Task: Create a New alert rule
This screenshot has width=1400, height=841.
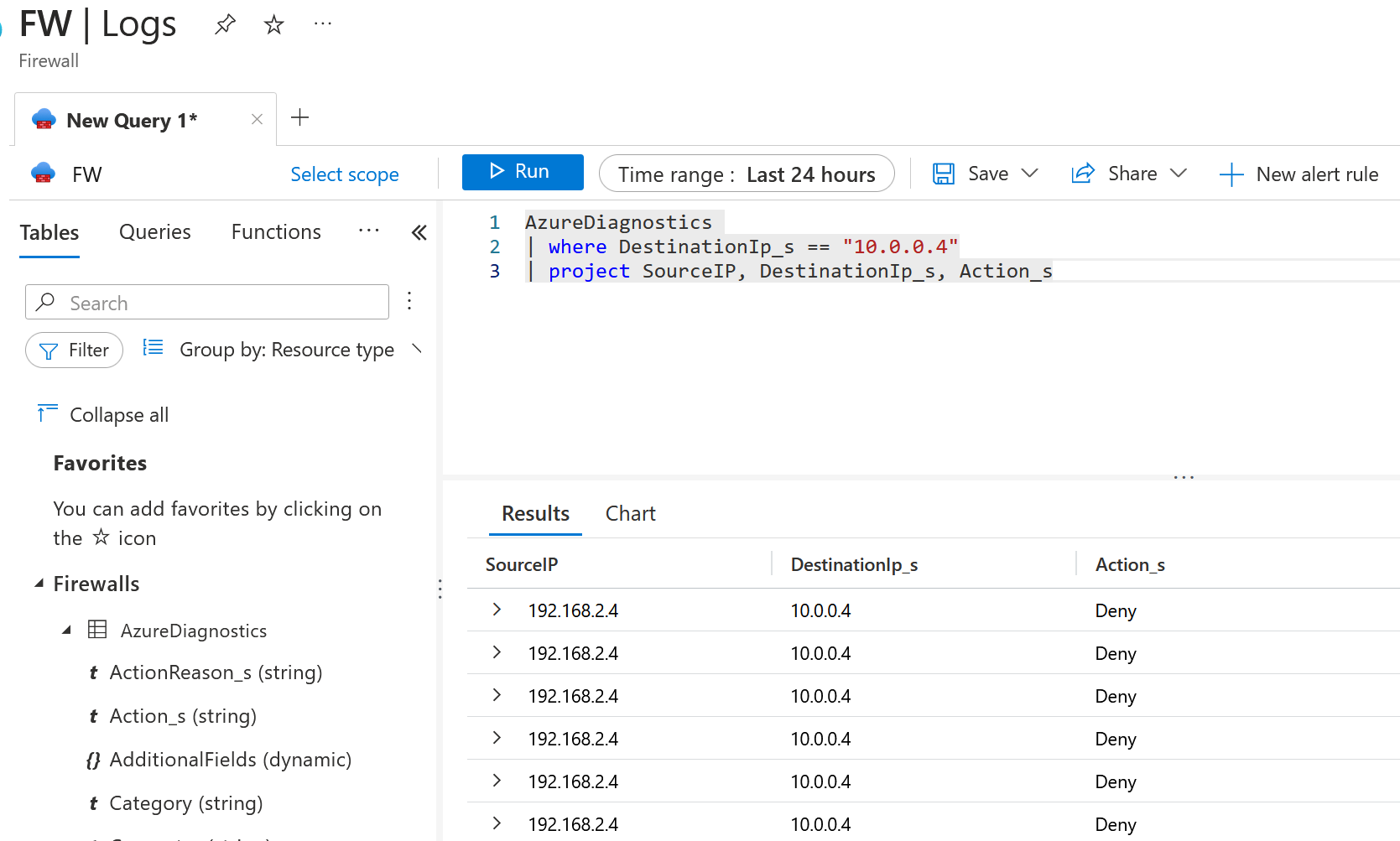Action: coord(1299,174)
